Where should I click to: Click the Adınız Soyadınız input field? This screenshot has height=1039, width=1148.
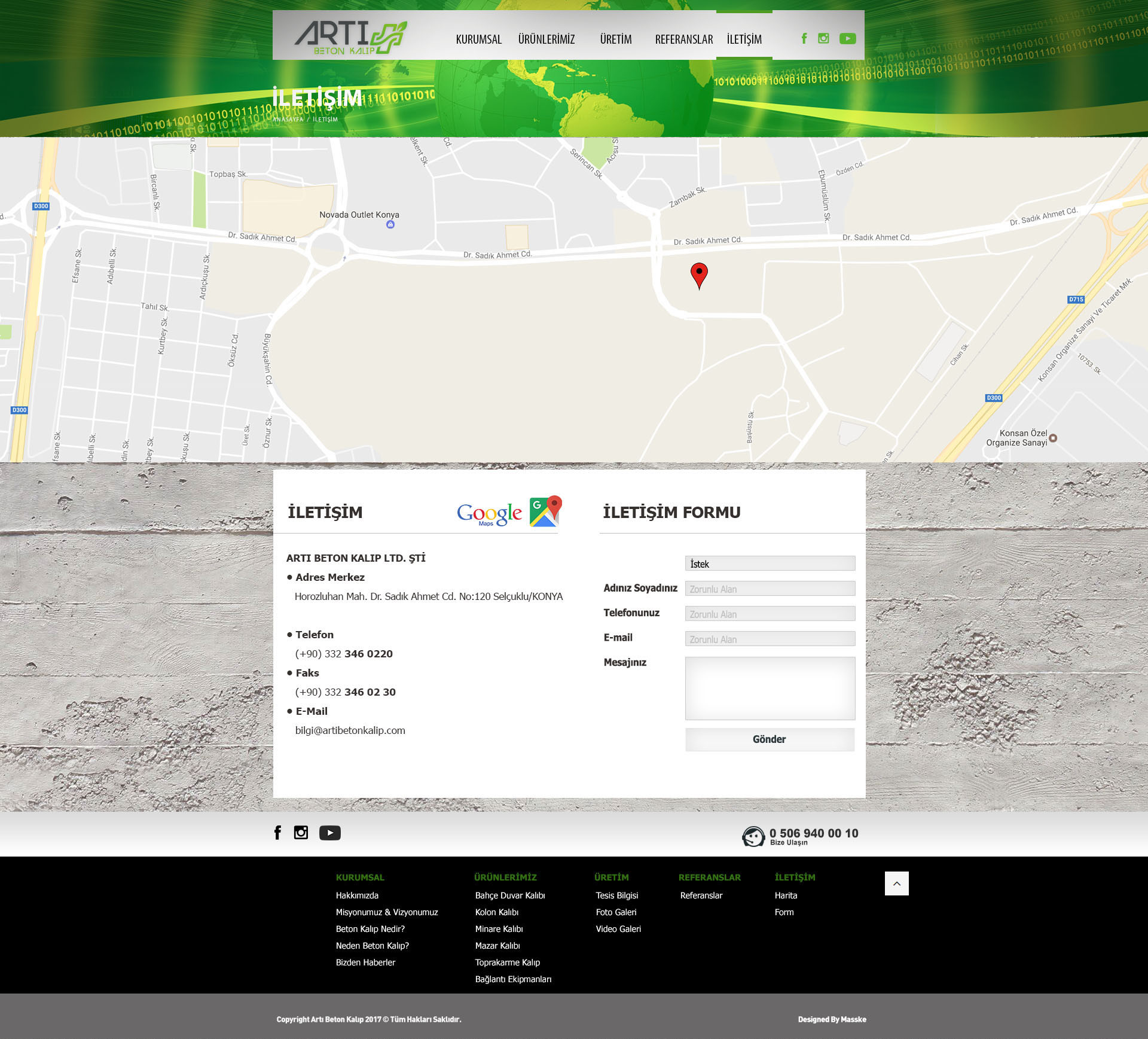coord(770,589)
